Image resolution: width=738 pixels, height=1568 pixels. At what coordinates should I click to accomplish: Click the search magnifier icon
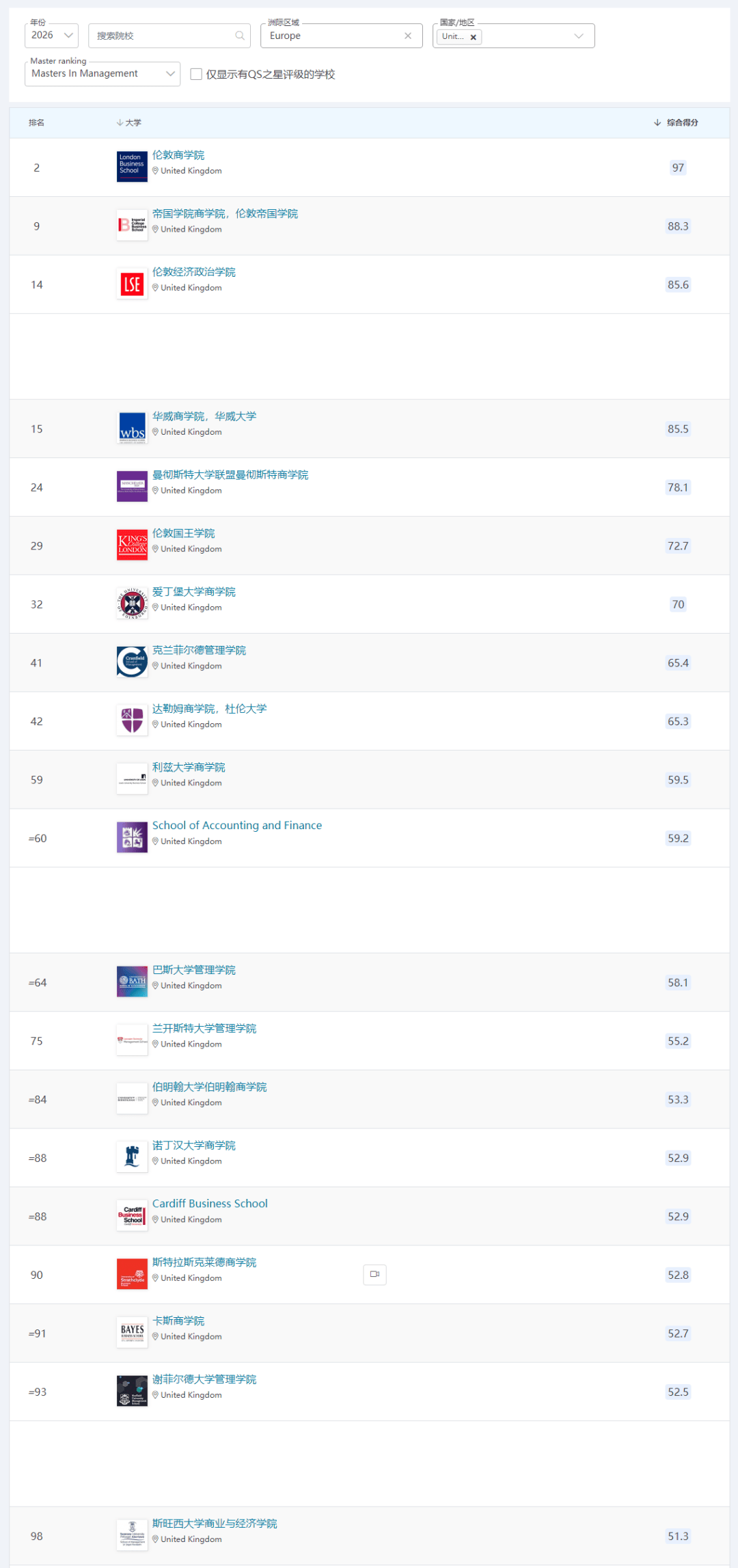[x=240, y=36]
